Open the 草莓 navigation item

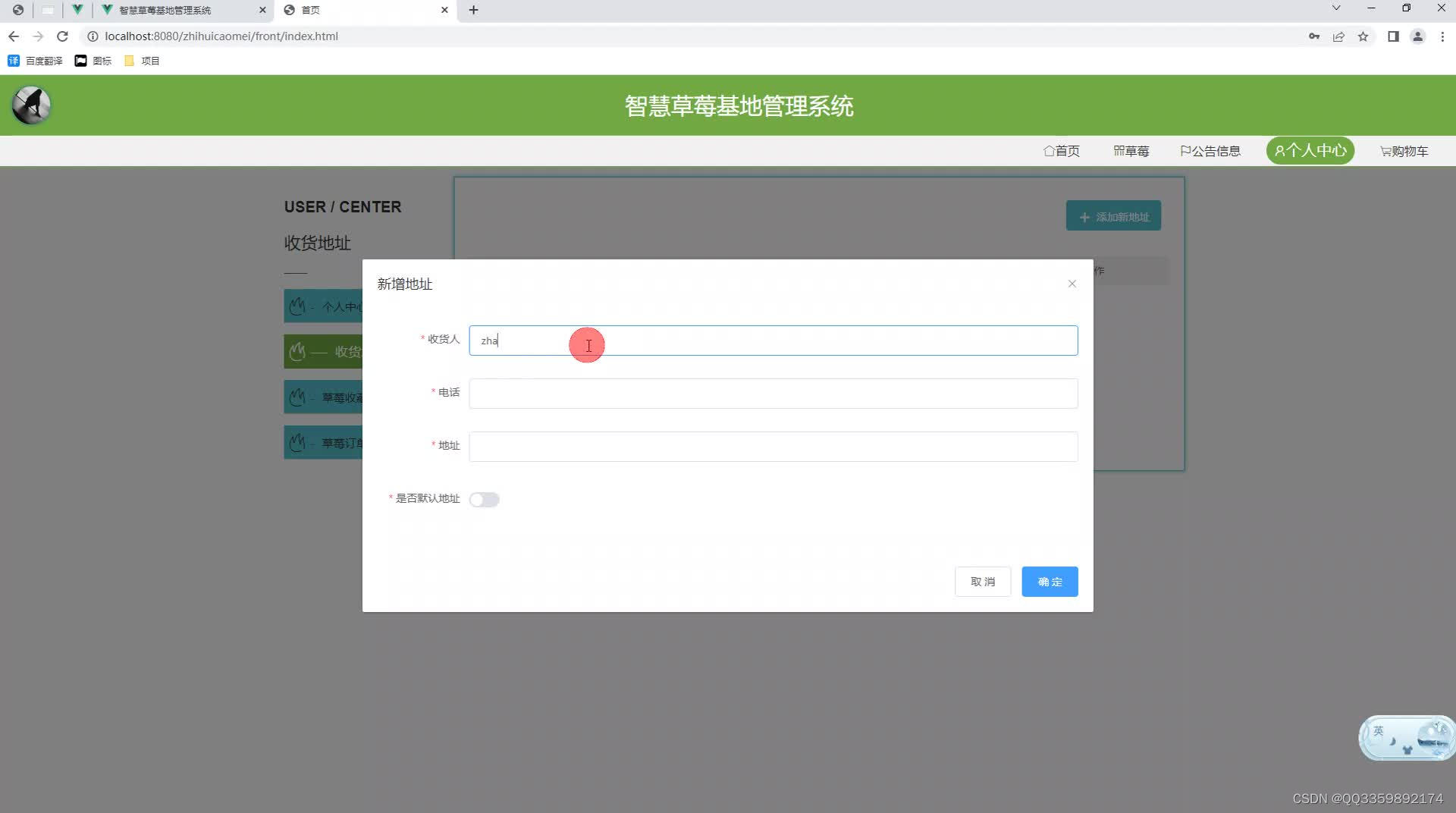coord(1131,151)
